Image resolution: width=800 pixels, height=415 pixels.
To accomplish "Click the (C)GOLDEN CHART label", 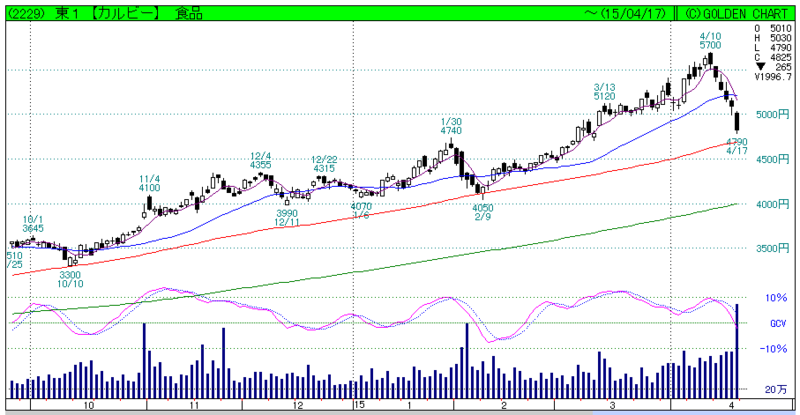I will (738, 13).
